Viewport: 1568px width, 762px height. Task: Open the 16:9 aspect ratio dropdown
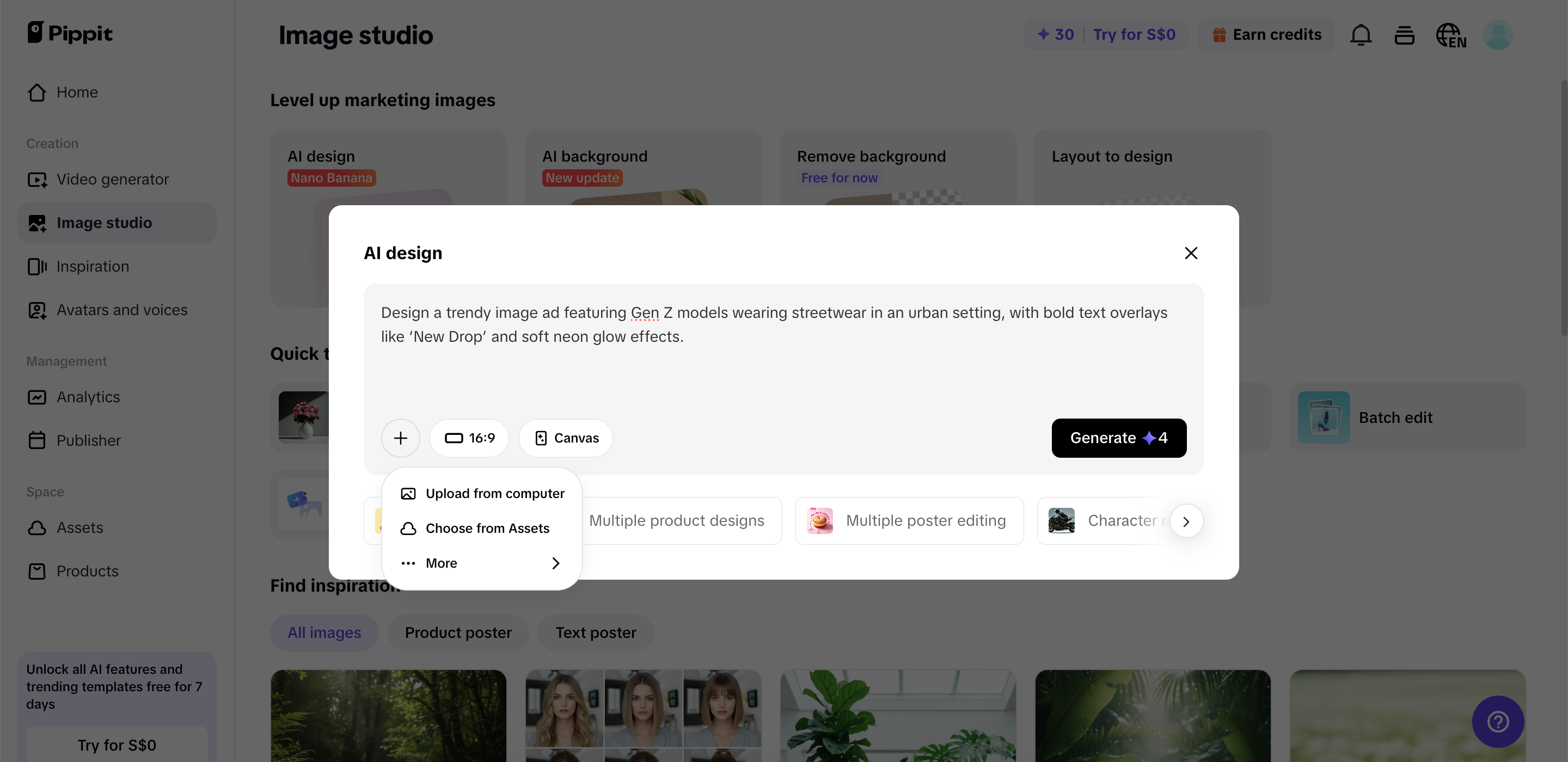[469, 438]
